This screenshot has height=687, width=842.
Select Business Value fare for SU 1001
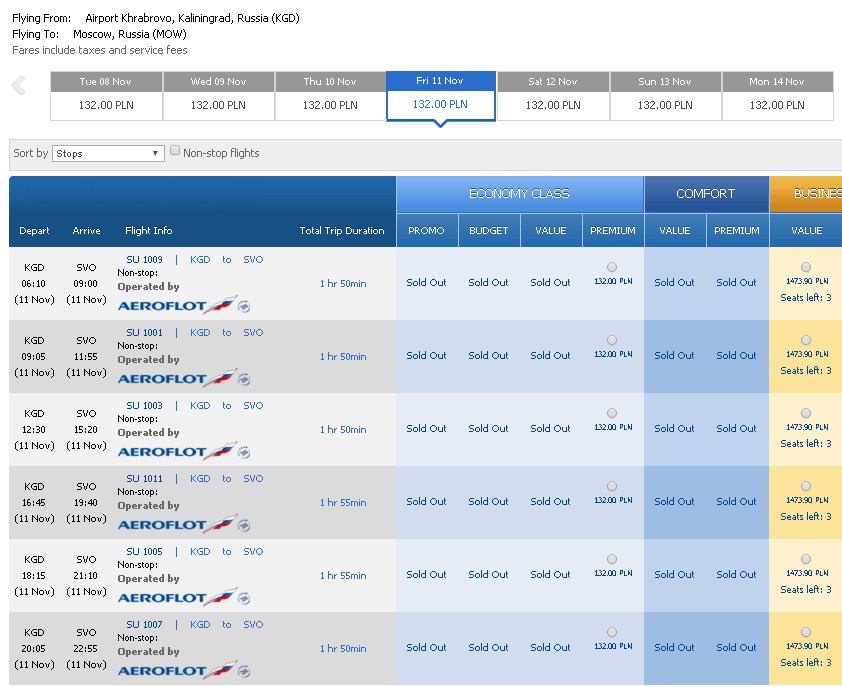click(x=806, y=340)
